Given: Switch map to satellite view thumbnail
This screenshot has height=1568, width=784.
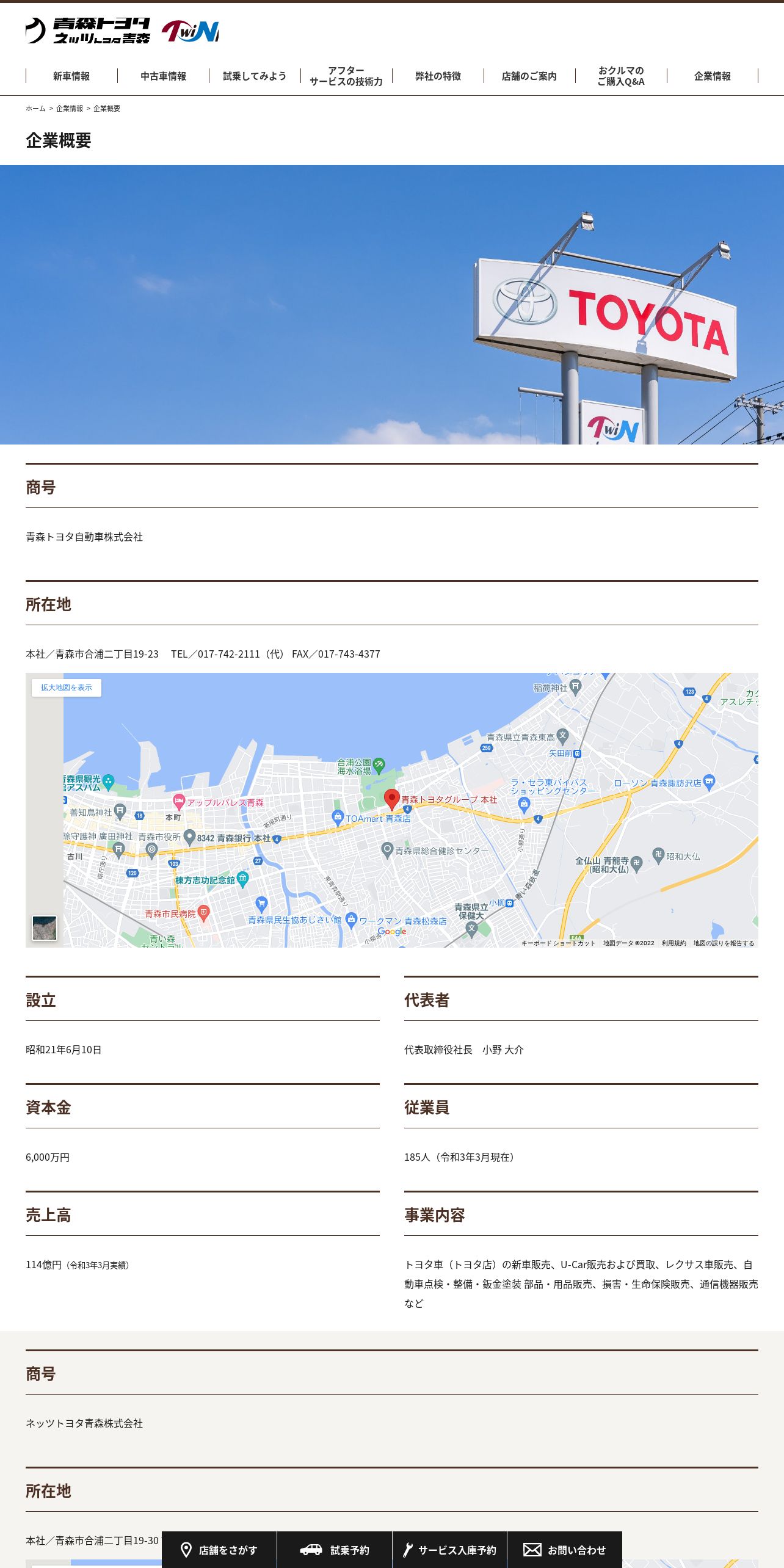Looking at the screenshot, I should [45, 928].
